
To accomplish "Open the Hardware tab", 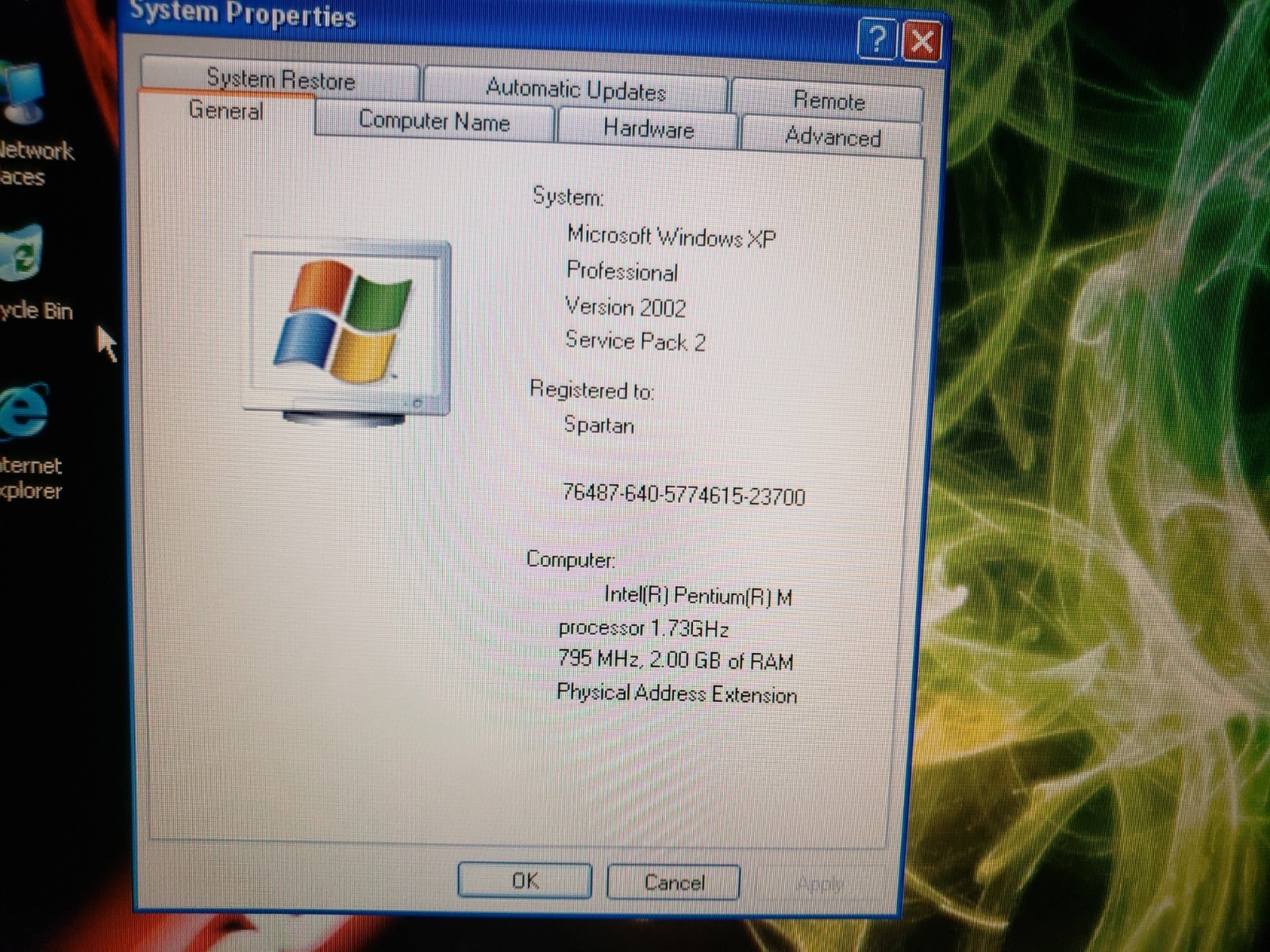I will click(x=648, y=129).
